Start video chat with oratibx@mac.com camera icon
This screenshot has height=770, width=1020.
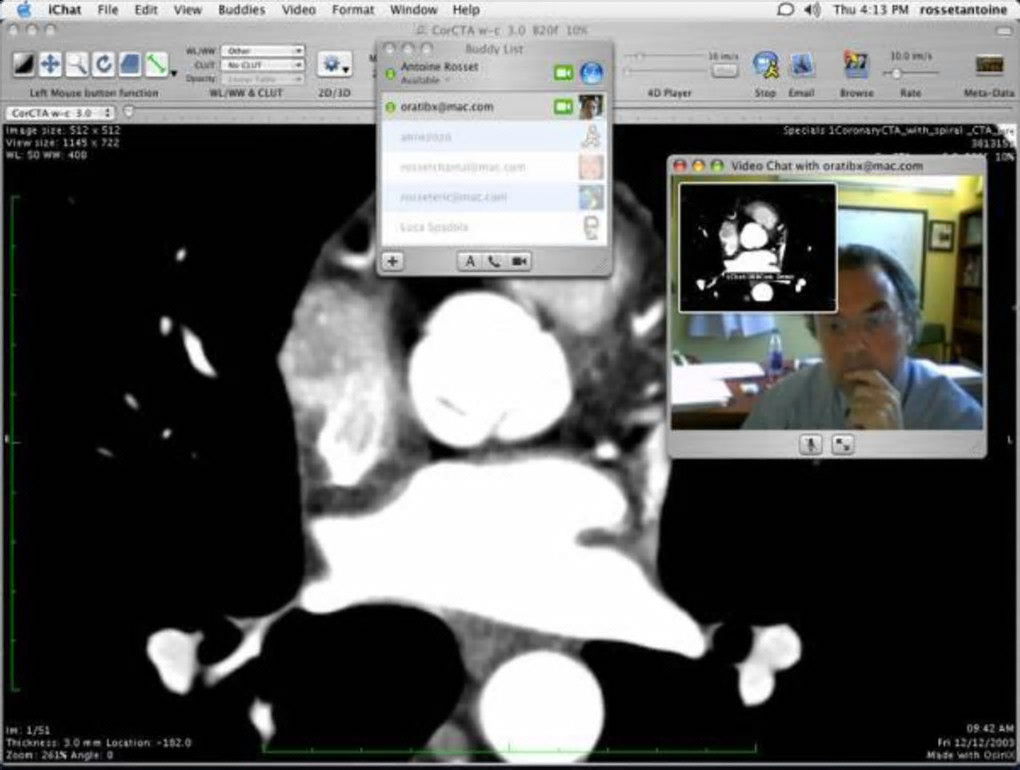pos(563,106)
